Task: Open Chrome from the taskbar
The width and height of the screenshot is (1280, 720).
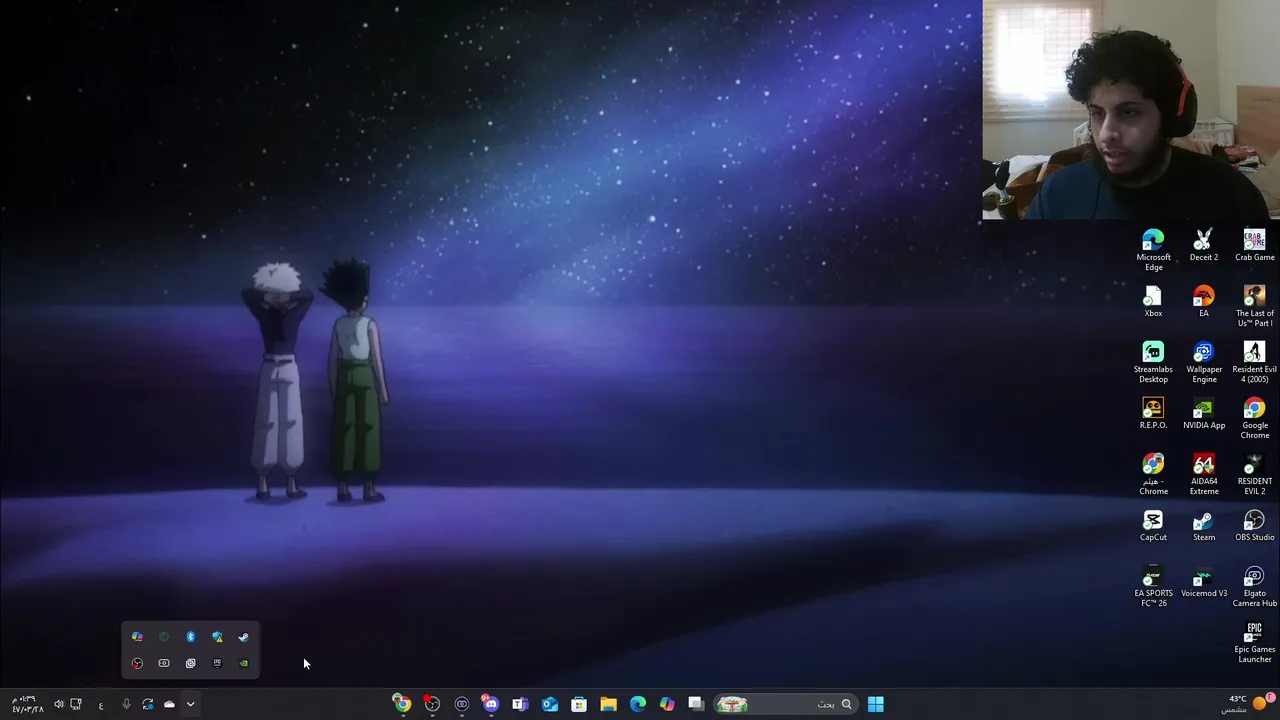Action: (402, 704)
